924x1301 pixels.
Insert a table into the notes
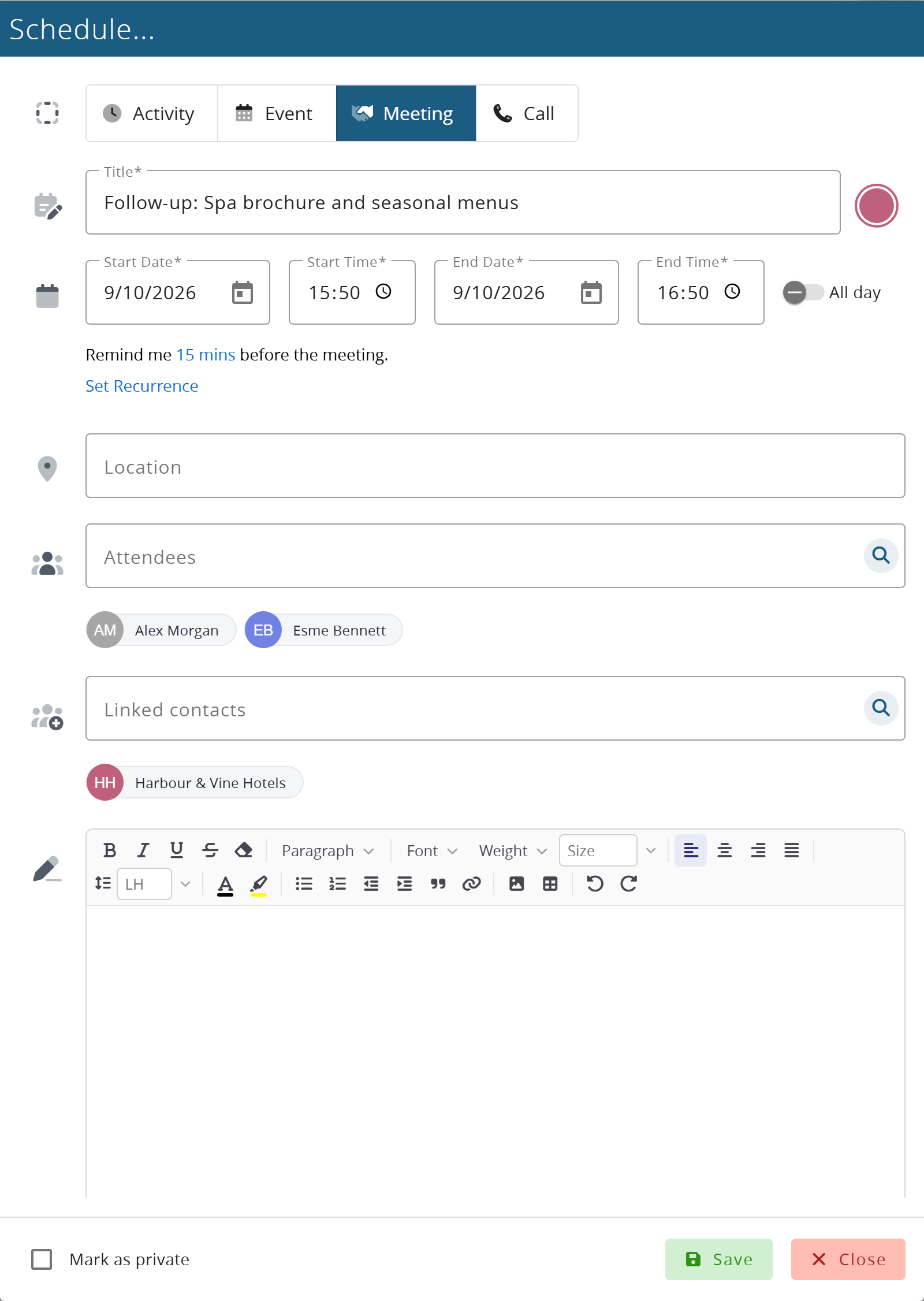point(550,884)
